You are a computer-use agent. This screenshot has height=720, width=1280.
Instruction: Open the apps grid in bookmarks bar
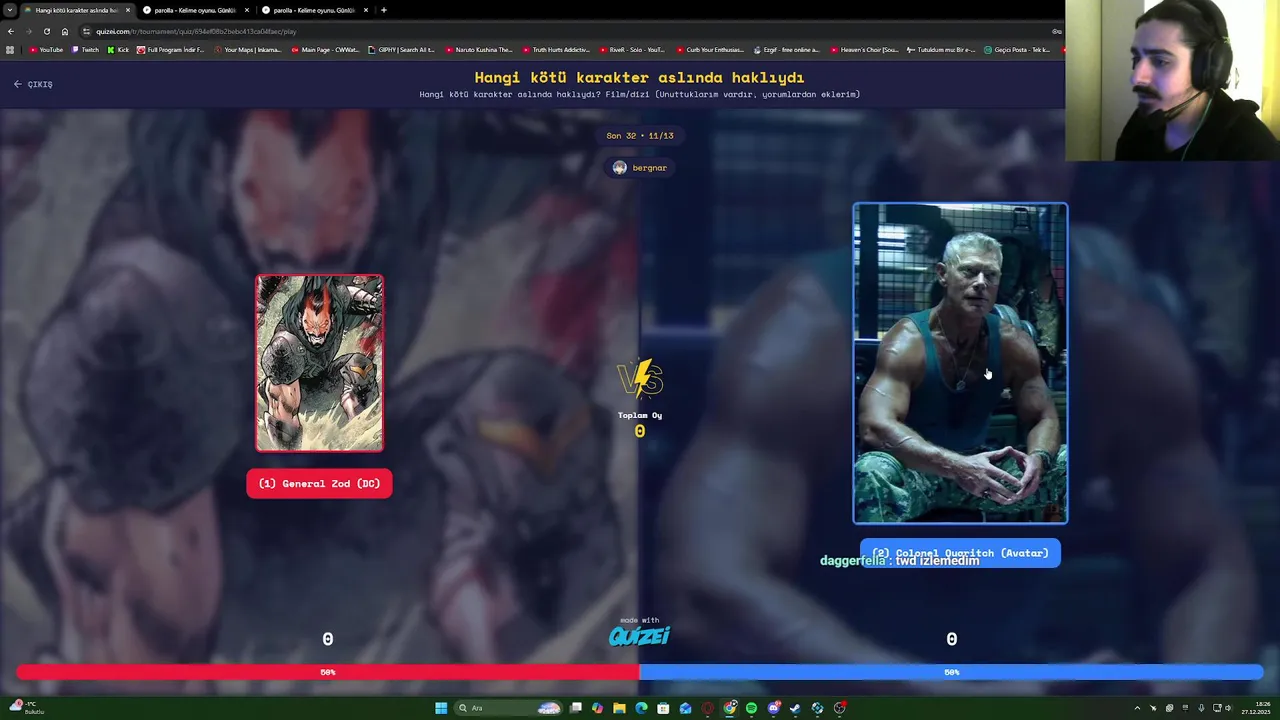pos(10,49)
